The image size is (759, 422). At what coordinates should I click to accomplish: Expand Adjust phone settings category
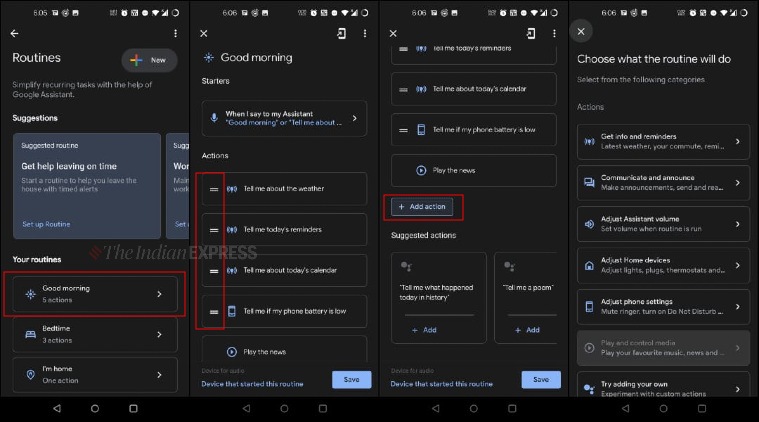(738, 306)
